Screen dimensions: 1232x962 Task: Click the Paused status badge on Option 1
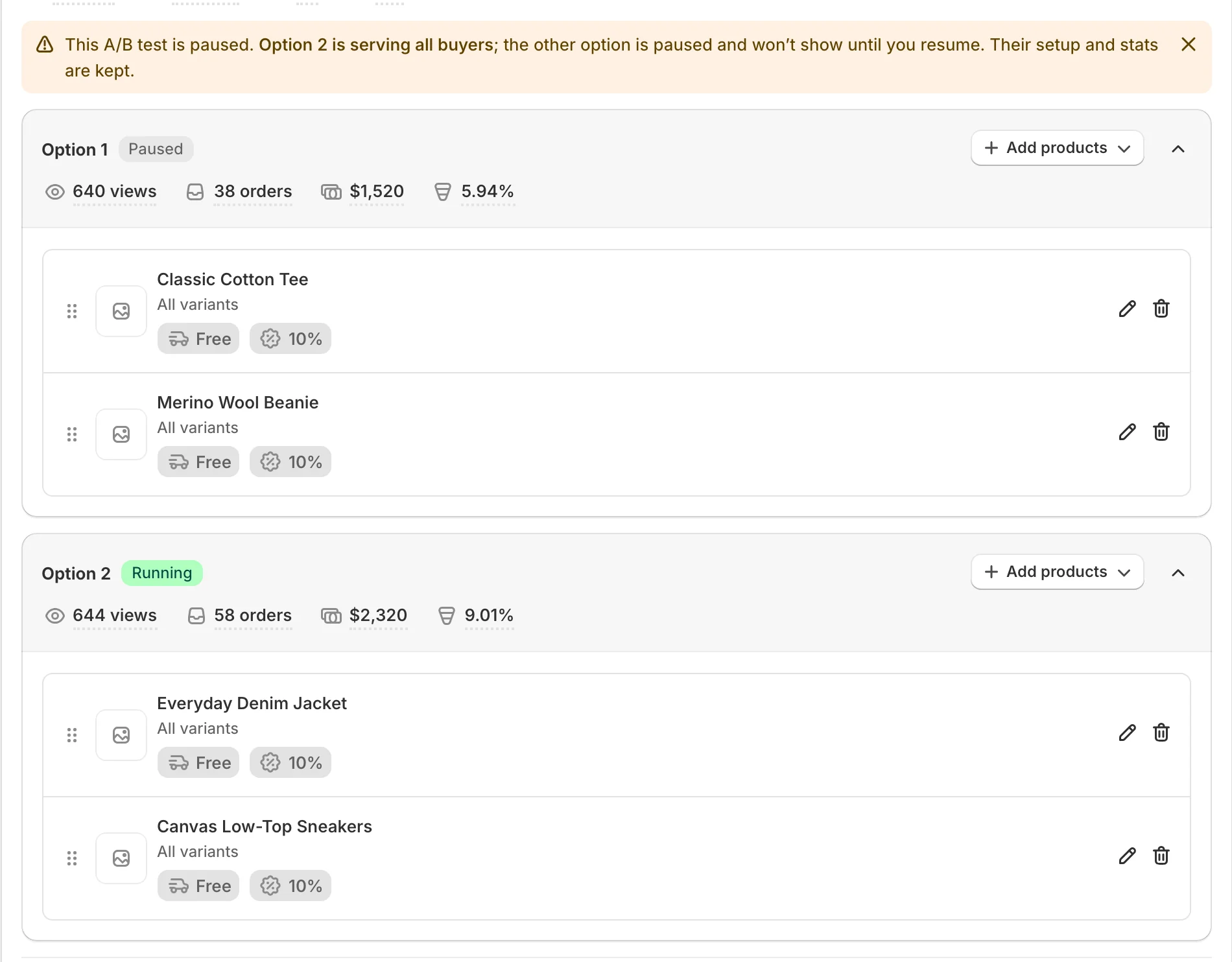(156, 149)
